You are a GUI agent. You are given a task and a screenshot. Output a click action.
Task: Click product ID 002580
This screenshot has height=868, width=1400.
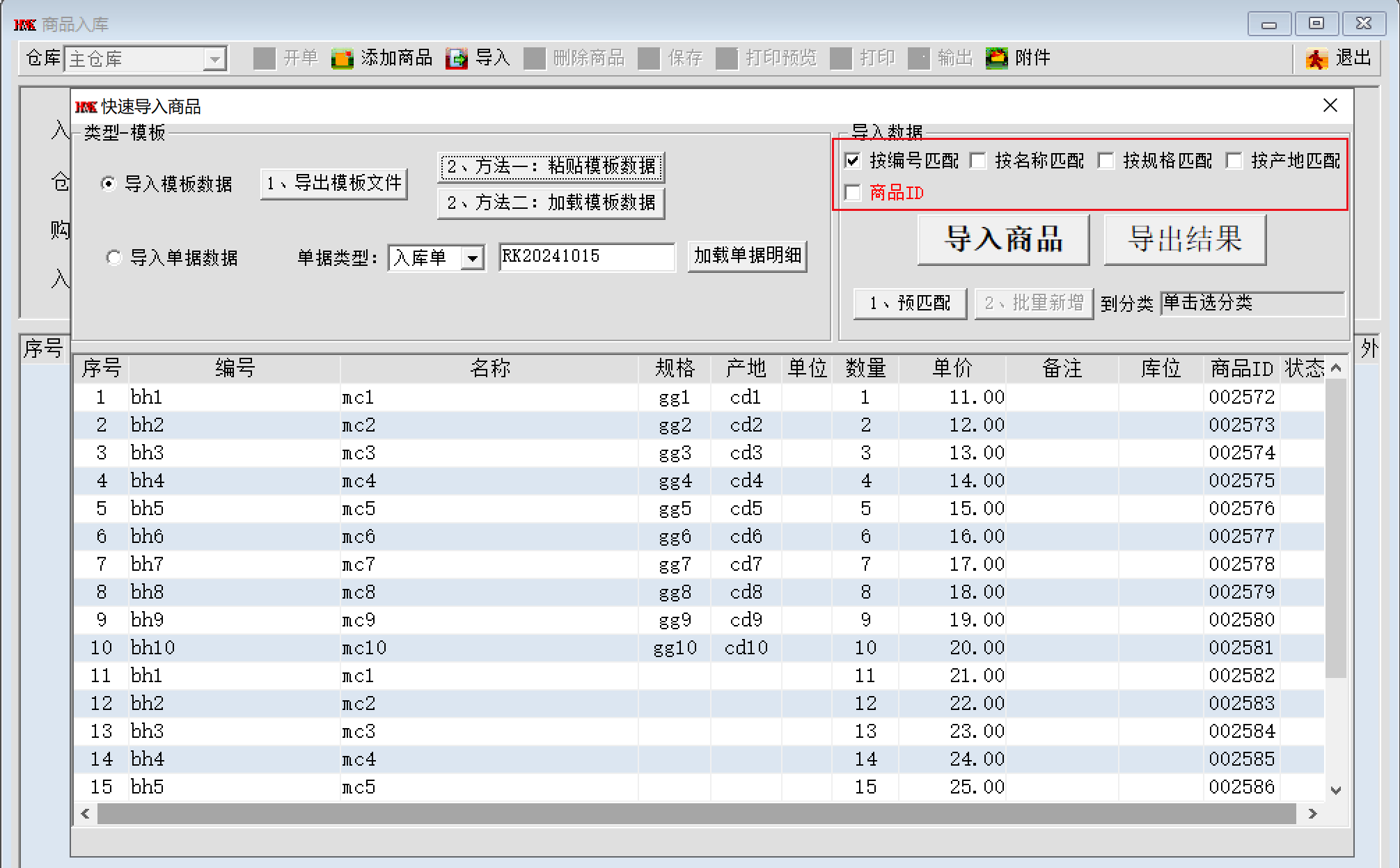click(1241, 620)
